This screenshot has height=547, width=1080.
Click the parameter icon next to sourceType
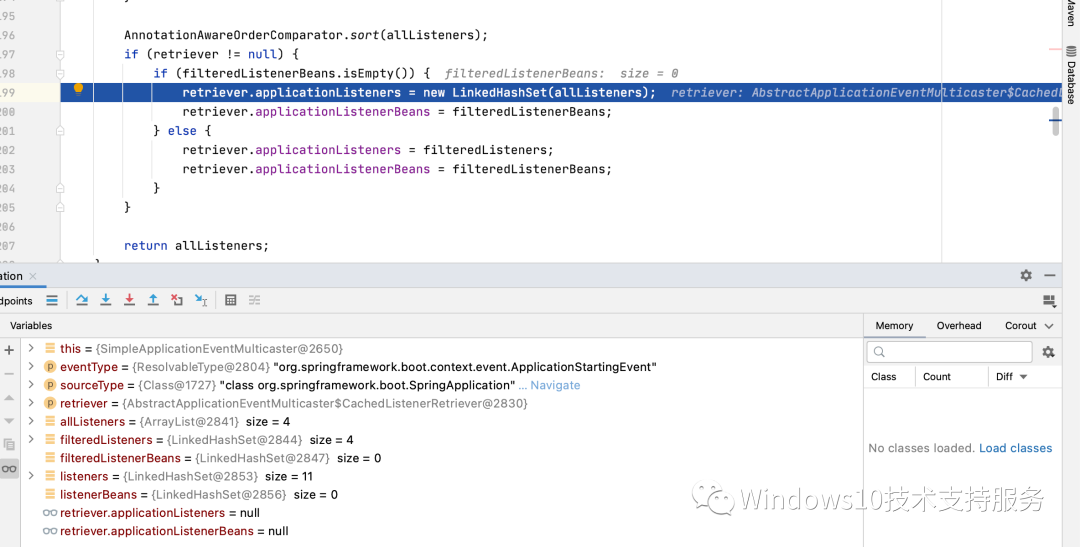click(x=50, y=385)
